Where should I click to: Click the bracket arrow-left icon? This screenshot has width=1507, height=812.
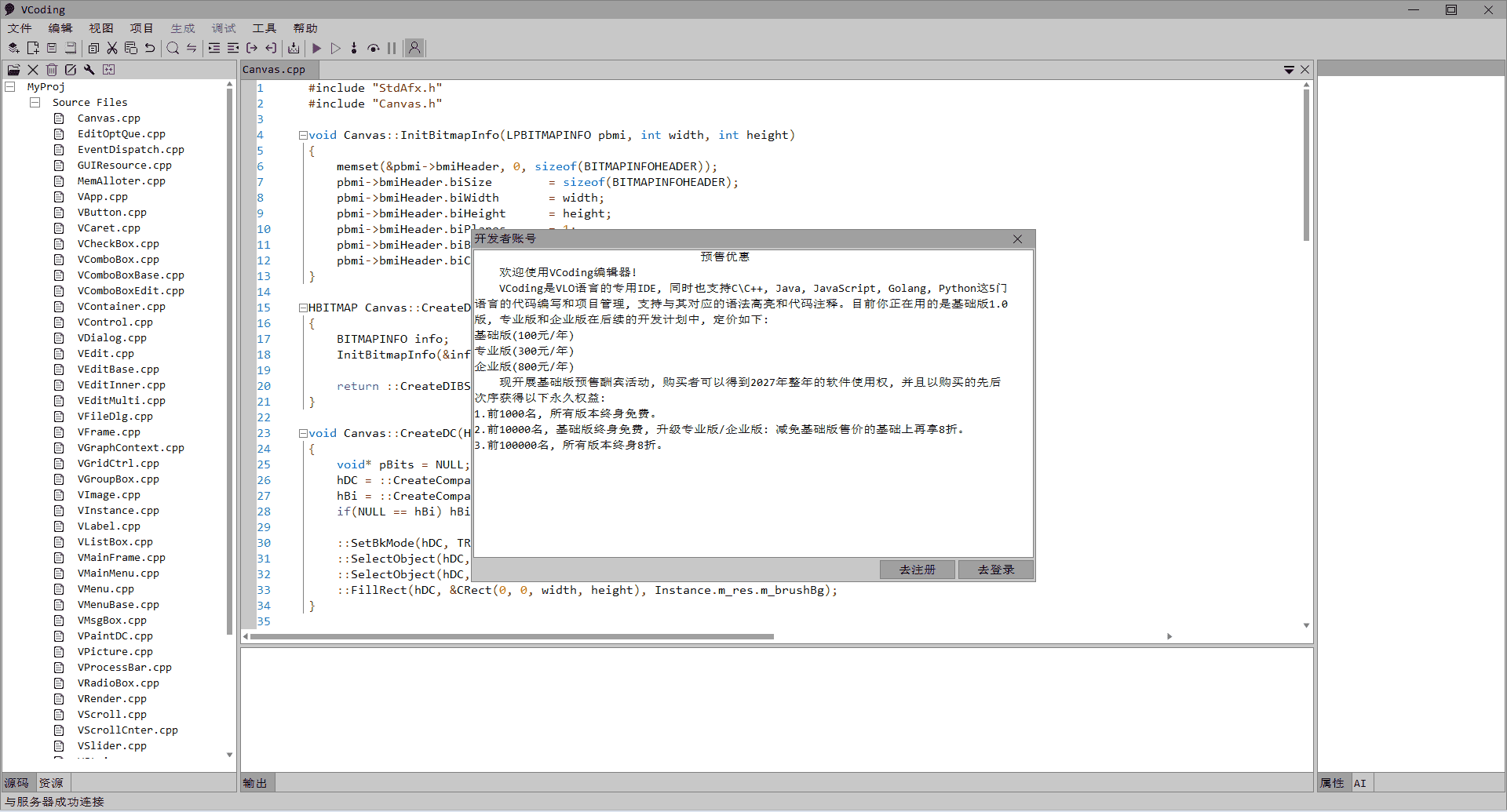pos(271,48)
